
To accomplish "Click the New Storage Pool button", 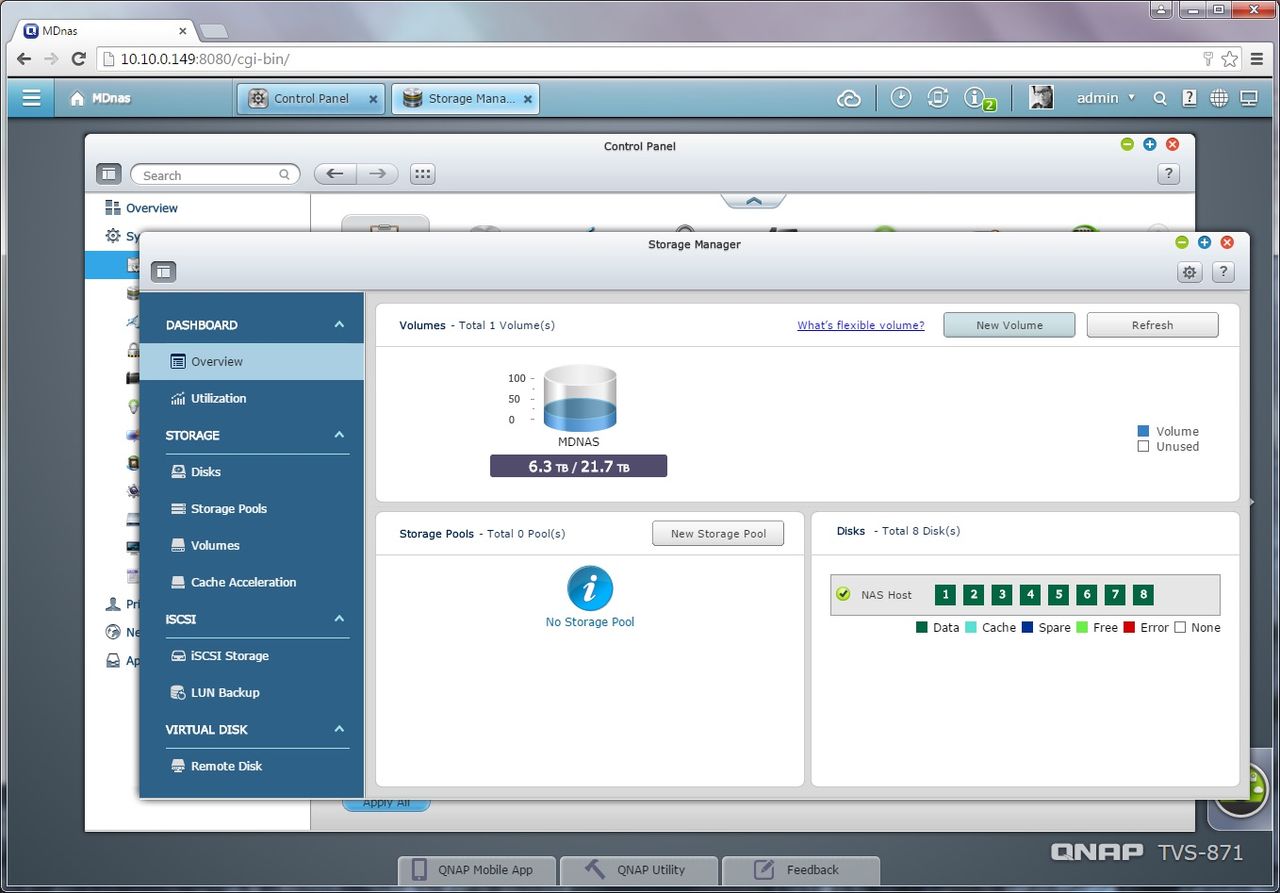I will click(x=718, y=534).
